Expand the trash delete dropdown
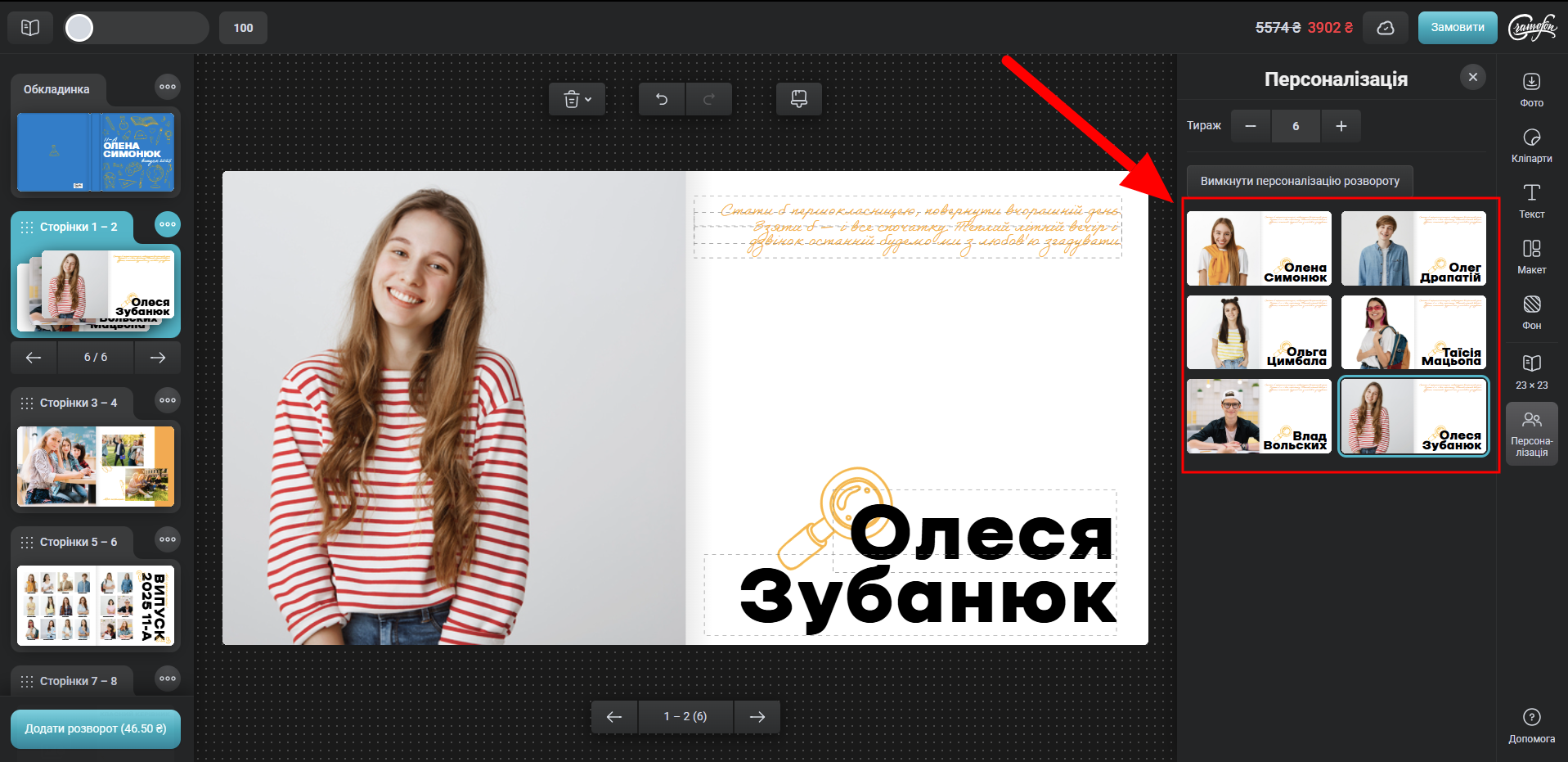1568x762 pixels. pos(577,99)
